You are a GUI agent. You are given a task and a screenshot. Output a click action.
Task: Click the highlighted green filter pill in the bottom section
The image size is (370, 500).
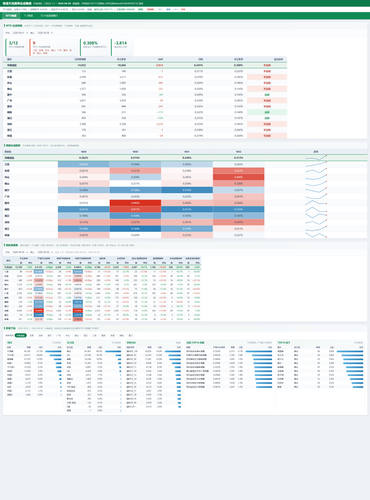(x=21, y=335)
